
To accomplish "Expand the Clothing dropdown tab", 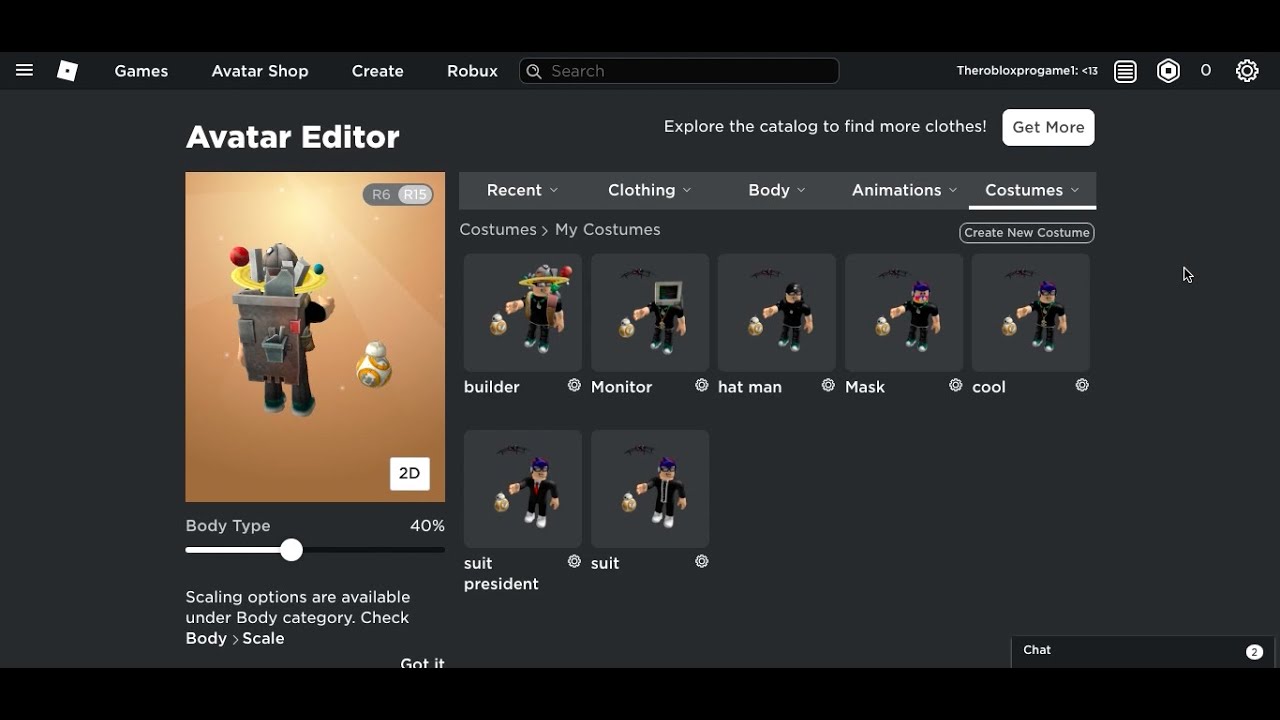I will [650, 190].
